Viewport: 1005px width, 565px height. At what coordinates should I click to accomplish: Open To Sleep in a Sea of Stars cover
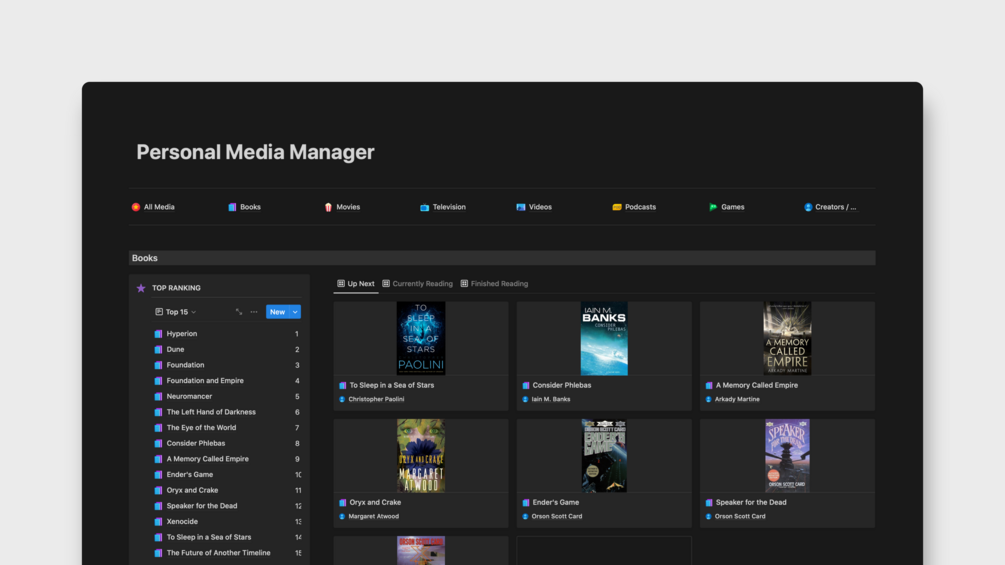(421, 338)
